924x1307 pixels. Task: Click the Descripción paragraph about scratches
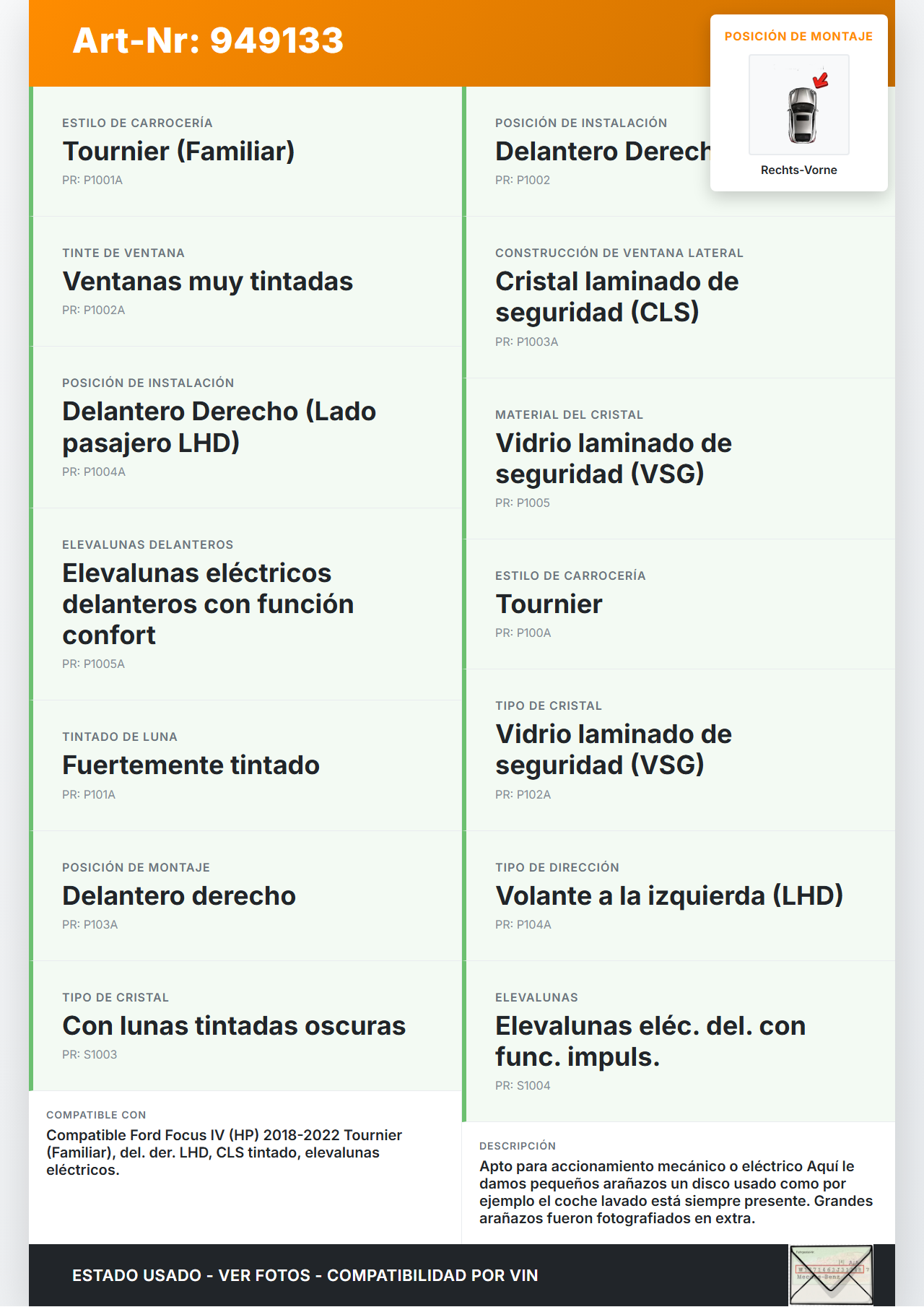[676, 1192]
